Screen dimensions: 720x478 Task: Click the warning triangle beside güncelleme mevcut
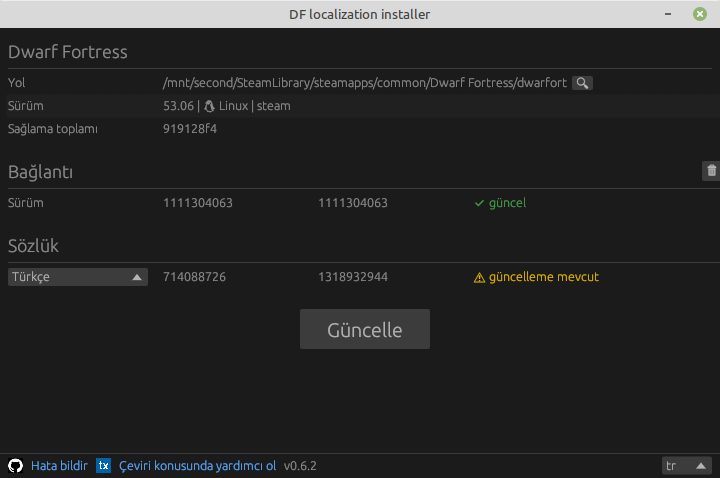click(x=479, y=277)
